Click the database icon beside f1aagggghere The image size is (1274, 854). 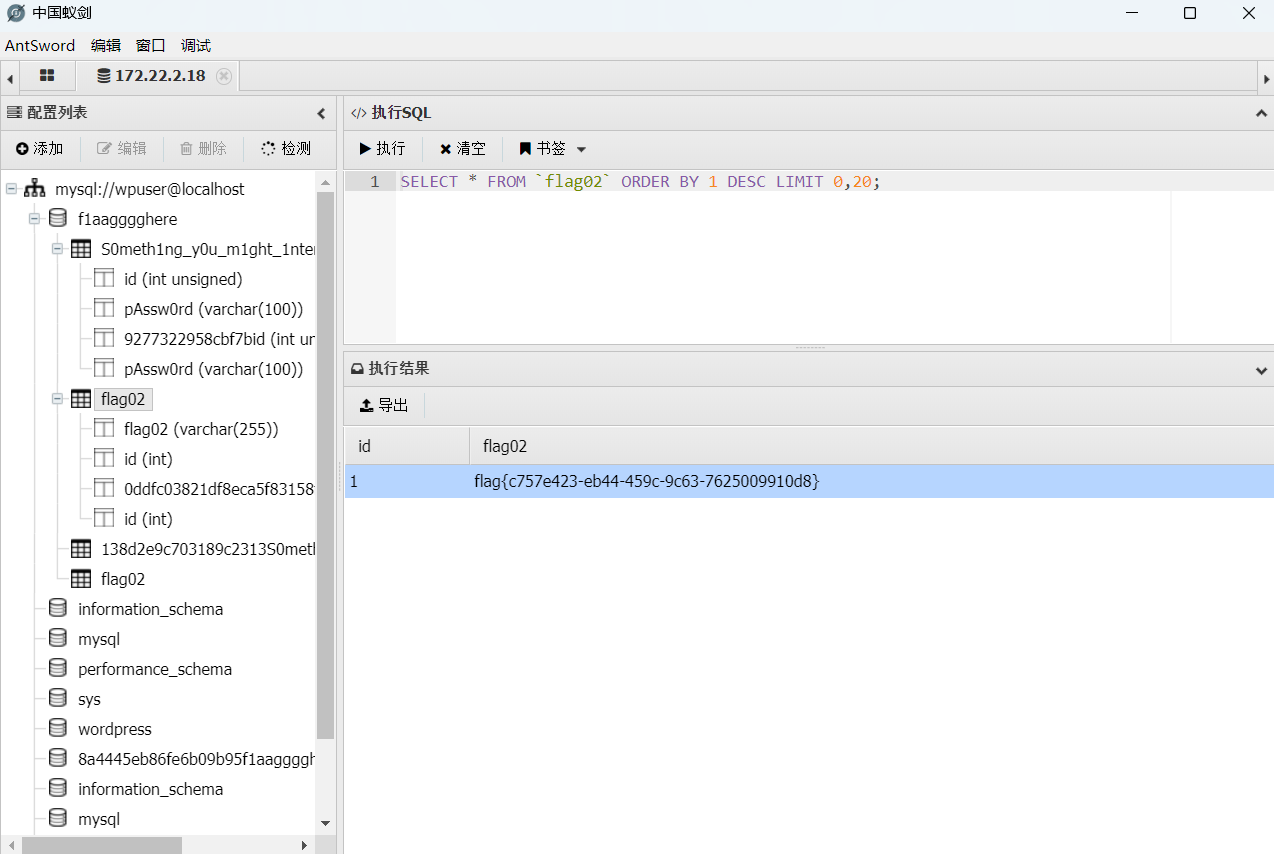coord(58,219)
